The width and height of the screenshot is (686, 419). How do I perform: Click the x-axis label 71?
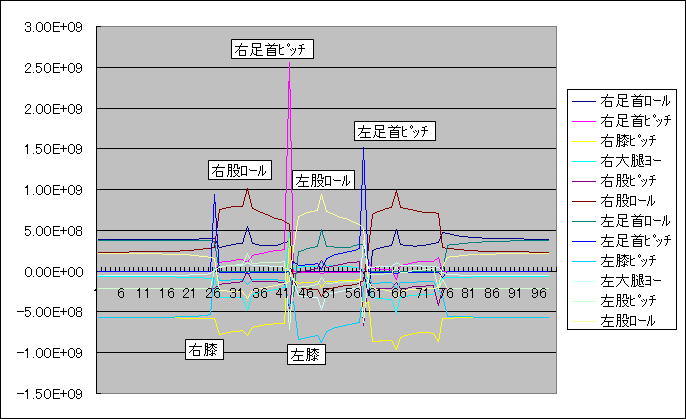[x=423, y=293]
